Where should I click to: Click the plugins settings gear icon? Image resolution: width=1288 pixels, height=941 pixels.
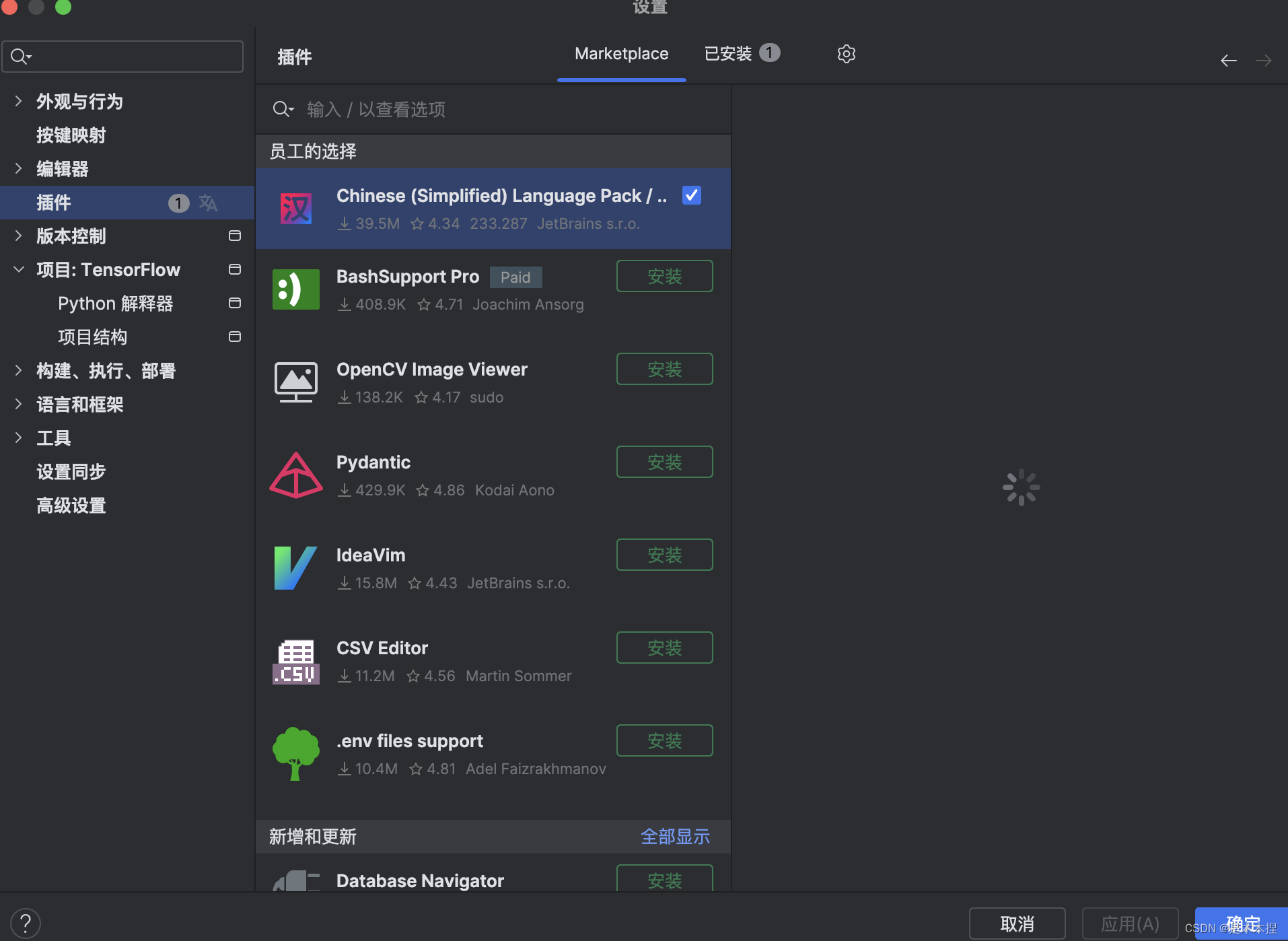point(846,54)
